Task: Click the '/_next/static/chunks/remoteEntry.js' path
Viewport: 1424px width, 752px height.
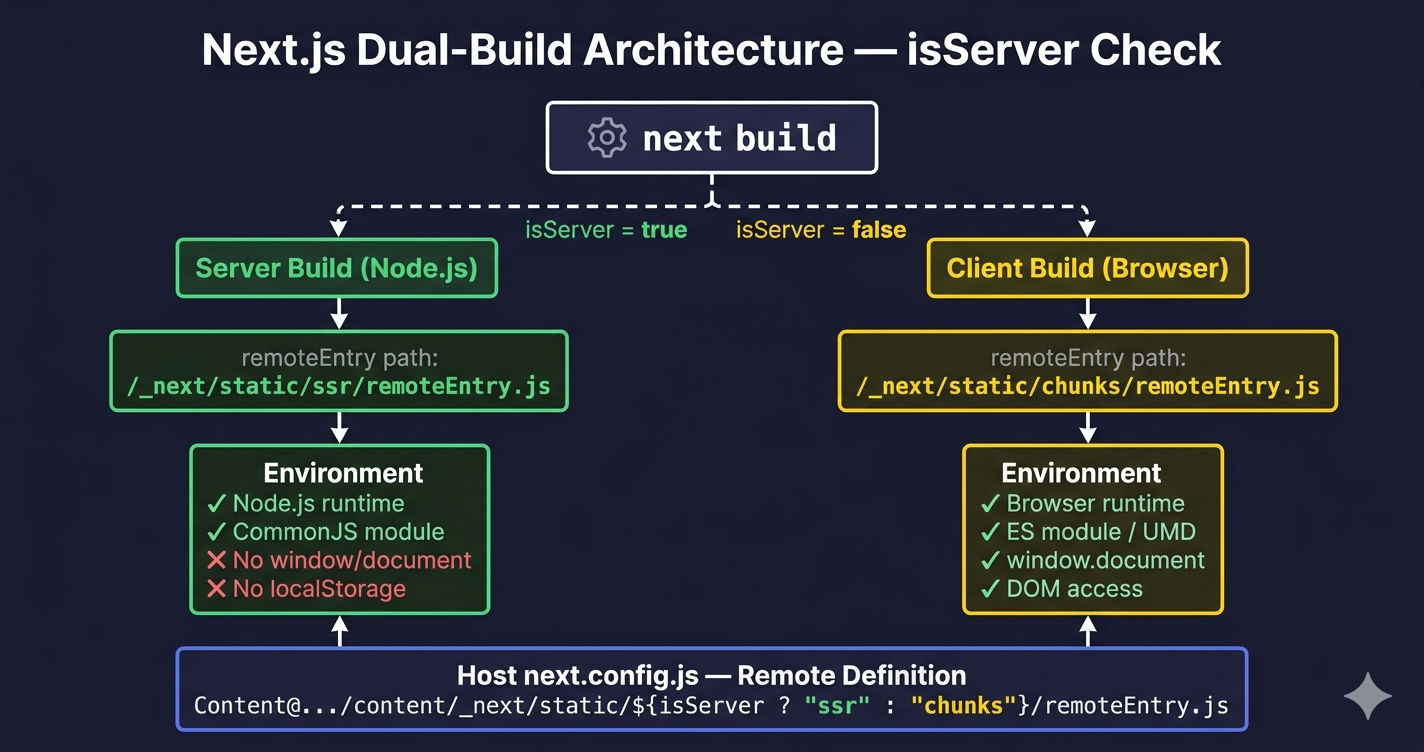Action: [x=1088, y=386]
